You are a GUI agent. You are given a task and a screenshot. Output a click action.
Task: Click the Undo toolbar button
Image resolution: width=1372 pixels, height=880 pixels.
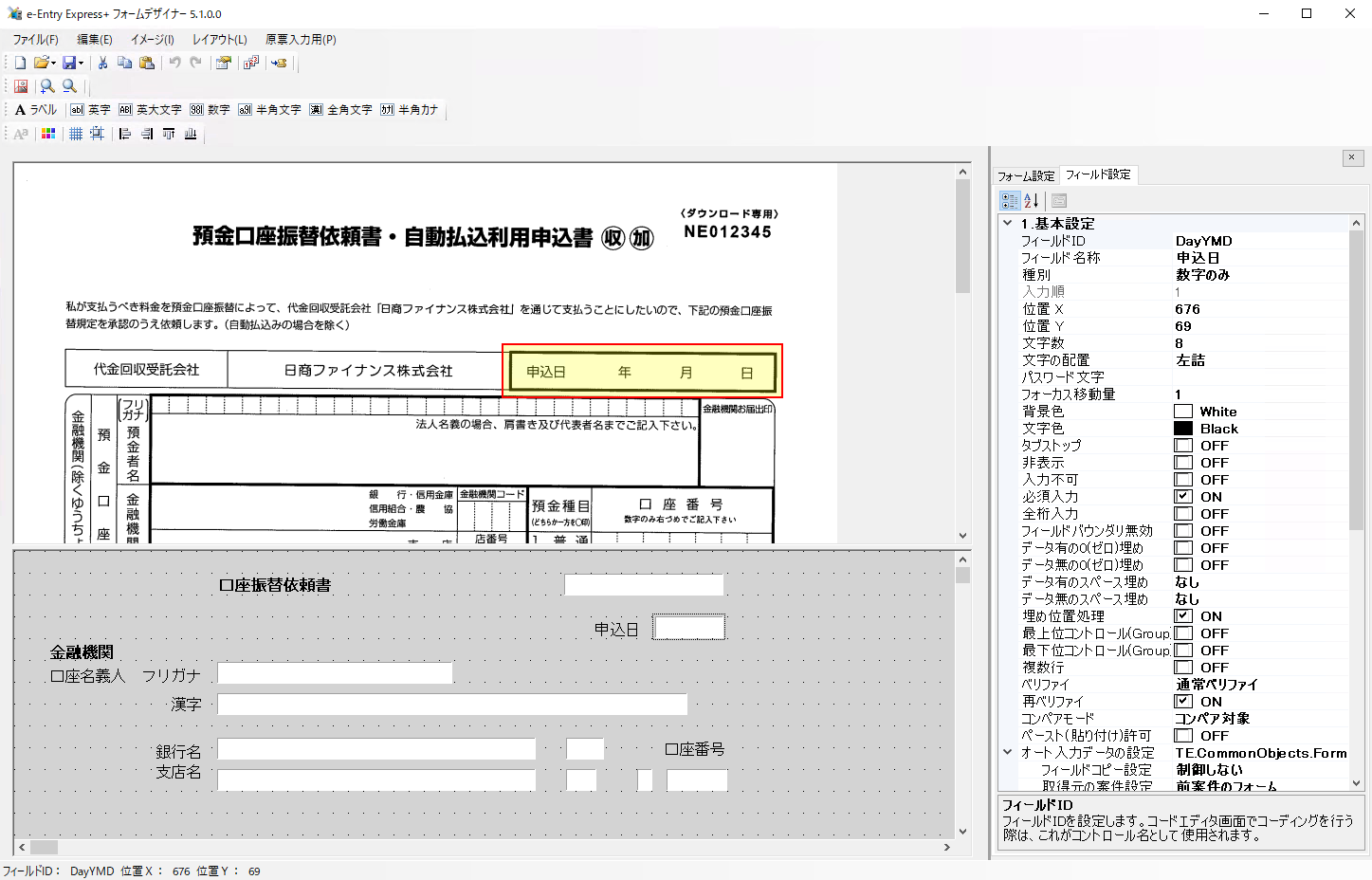(175, 62)
